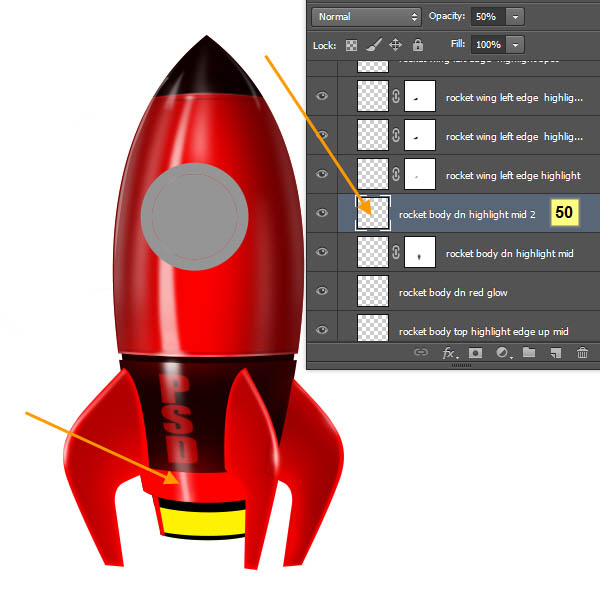Create a new layer
The width and height of the screenshot is (600, 600).
(x=556, y=353)
